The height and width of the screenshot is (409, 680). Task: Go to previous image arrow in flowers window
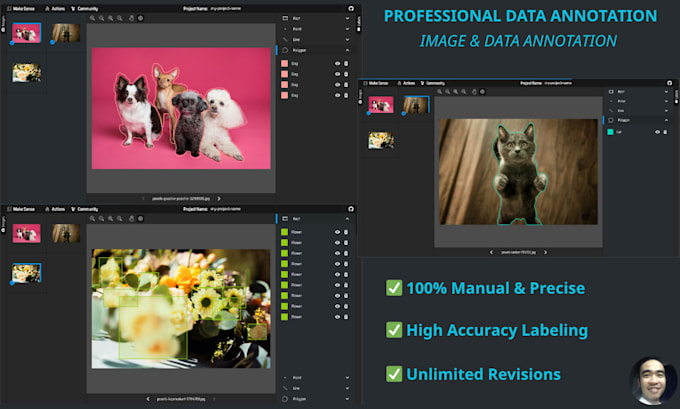click(x=148, y=399)
